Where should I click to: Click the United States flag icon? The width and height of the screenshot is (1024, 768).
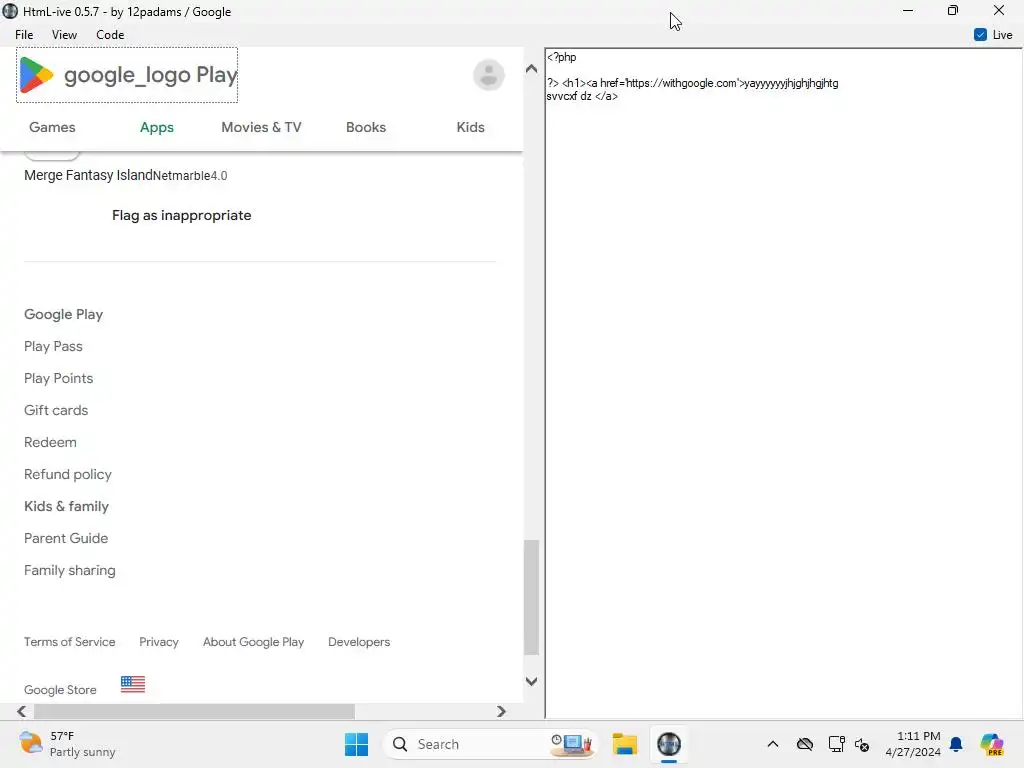(133, 684)
